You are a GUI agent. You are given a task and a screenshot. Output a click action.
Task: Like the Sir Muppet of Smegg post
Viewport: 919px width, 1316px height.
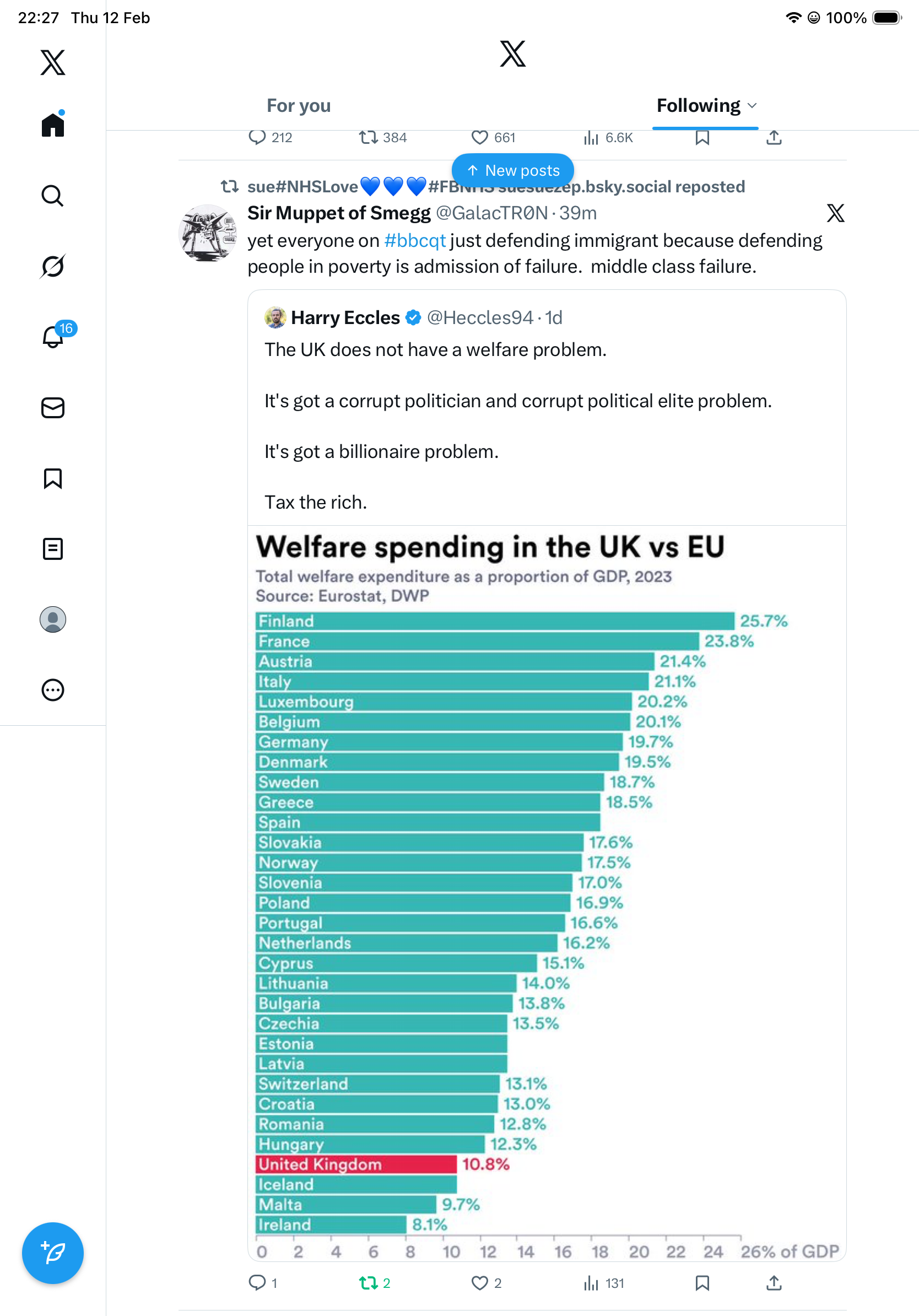pos(479,1283)
